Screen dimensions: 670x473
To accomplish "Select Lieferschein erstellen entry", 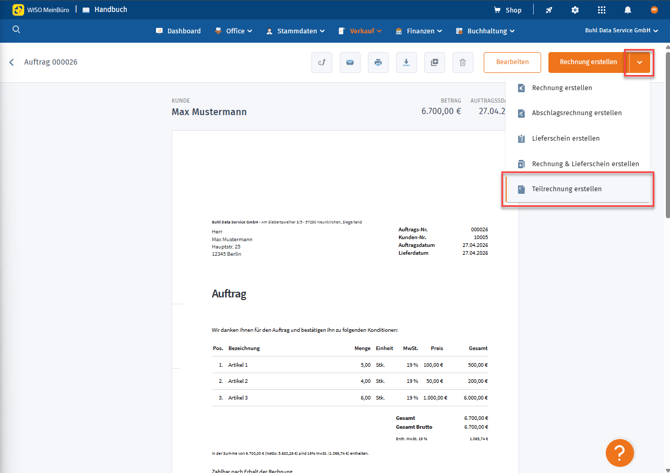I will click(565, 138).
